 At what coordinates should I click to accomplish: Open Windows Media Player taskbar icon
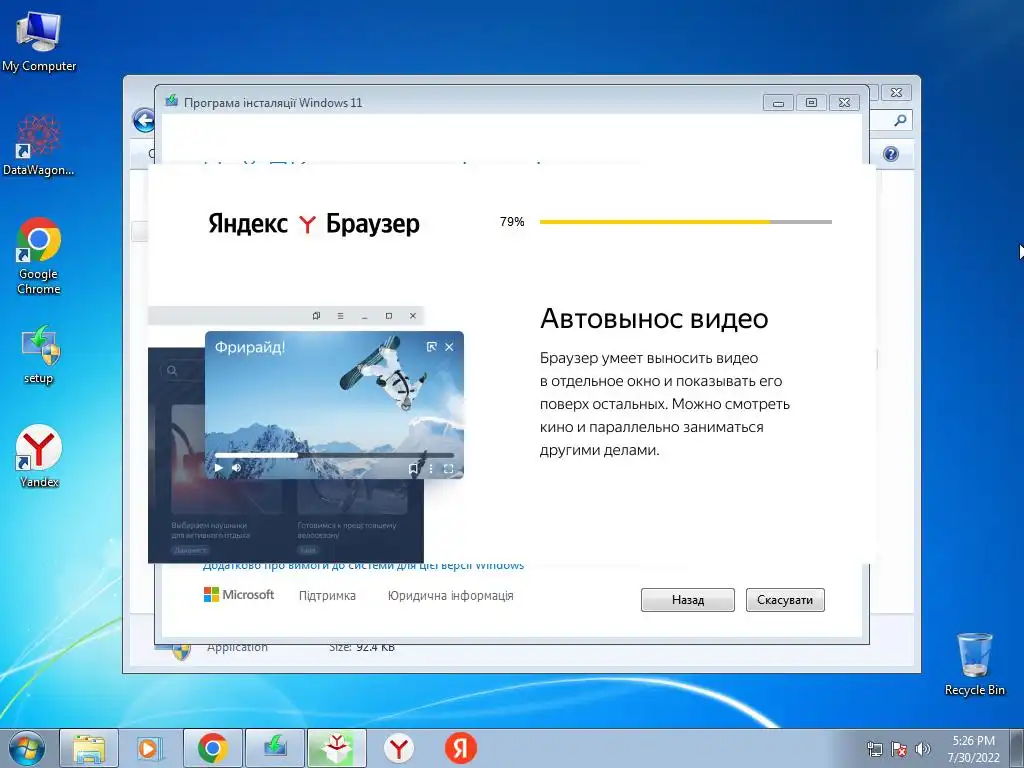pos(150,748)
